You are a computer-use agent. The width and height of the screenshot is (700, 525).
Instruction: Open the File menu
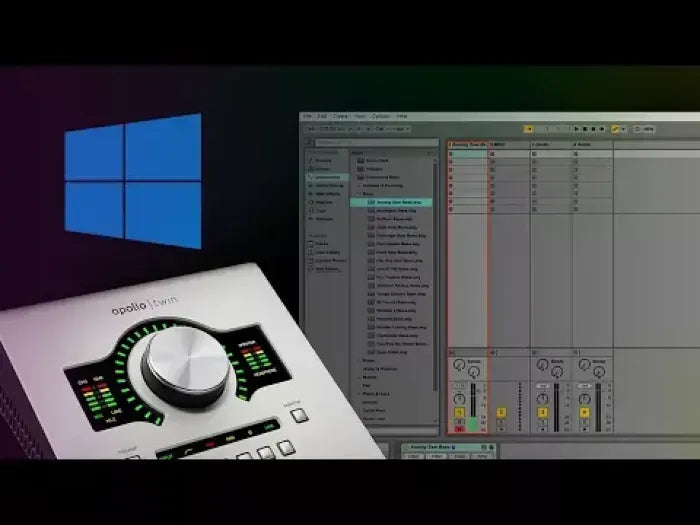pos(308,117)
